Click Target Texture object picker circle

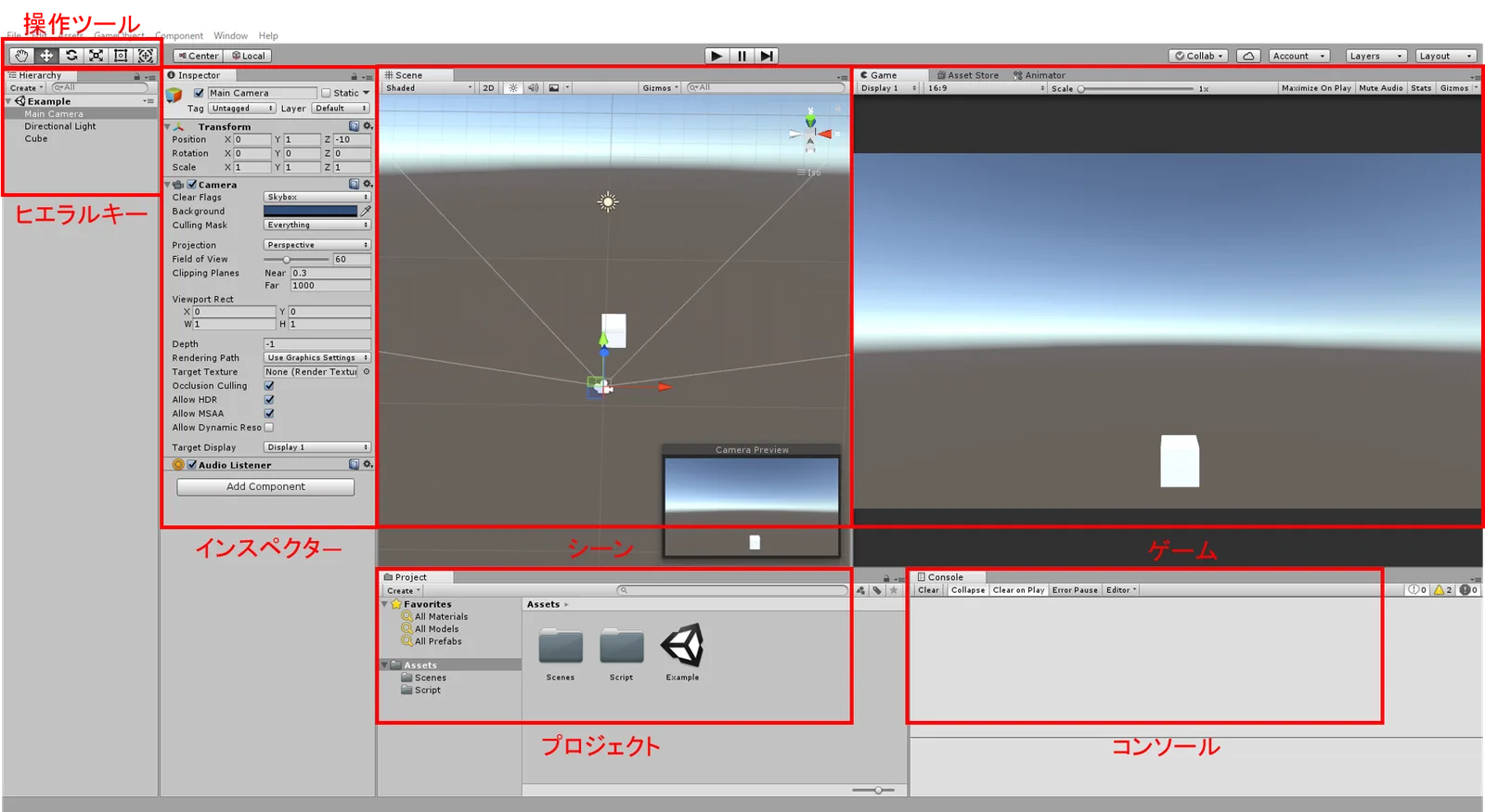click(x=367, y=371)
